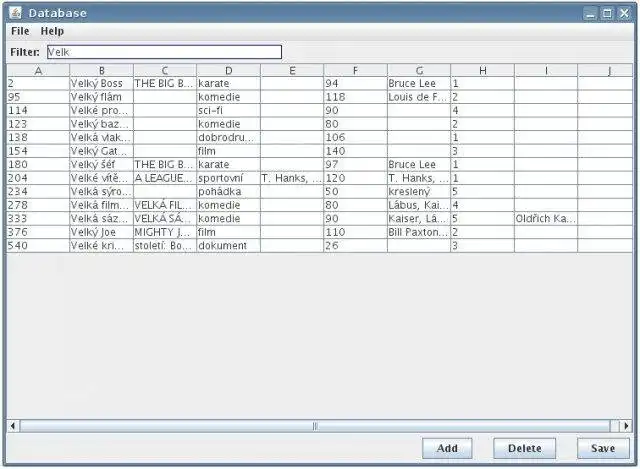Select the cell 'Velké vítě...'
The width and height of the screenshot is (640, 469).
(102, 178)
